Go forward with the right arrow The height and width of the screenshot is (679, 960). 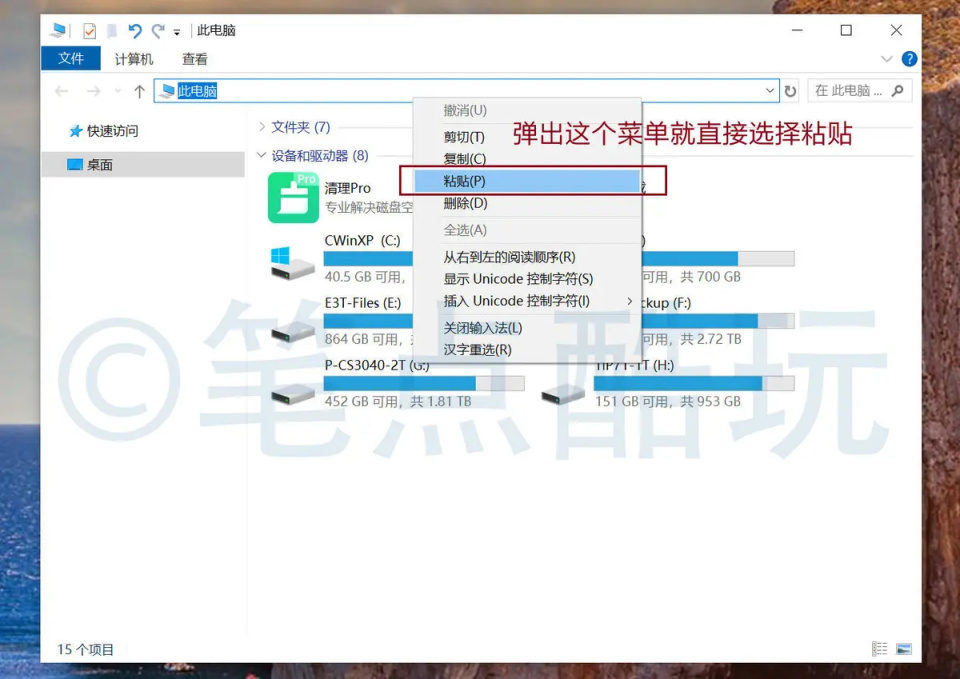pyautogui.click(x=94, y=91)
